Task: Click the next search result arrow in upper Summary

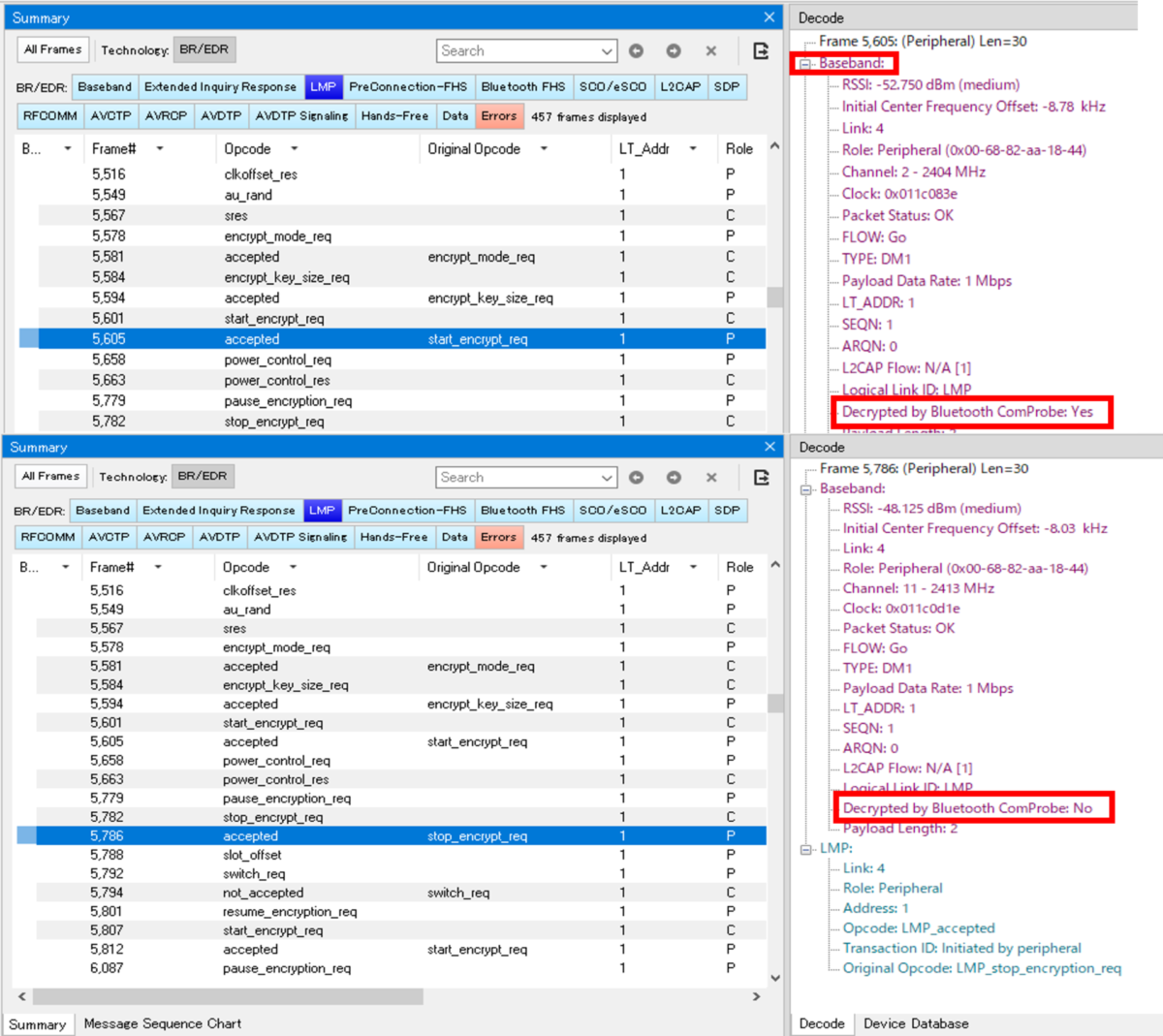Action: pos(674,50)
